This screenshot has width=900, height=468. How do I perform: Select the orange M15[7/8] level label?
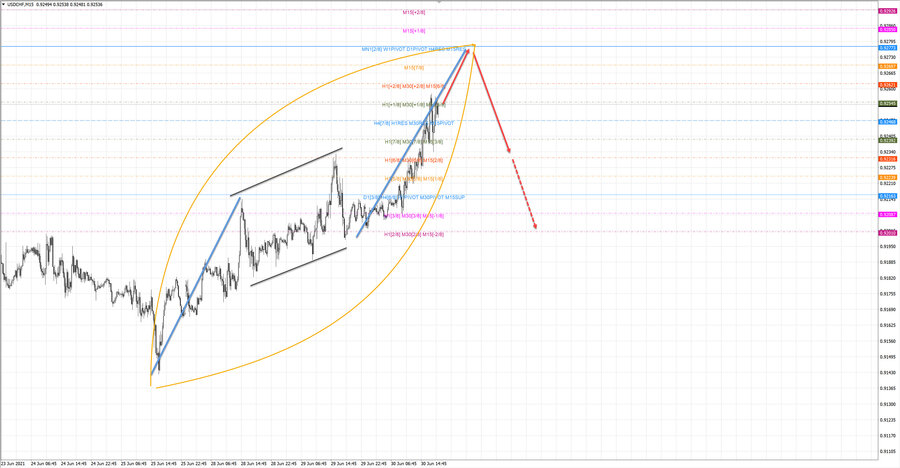(414, 68)
